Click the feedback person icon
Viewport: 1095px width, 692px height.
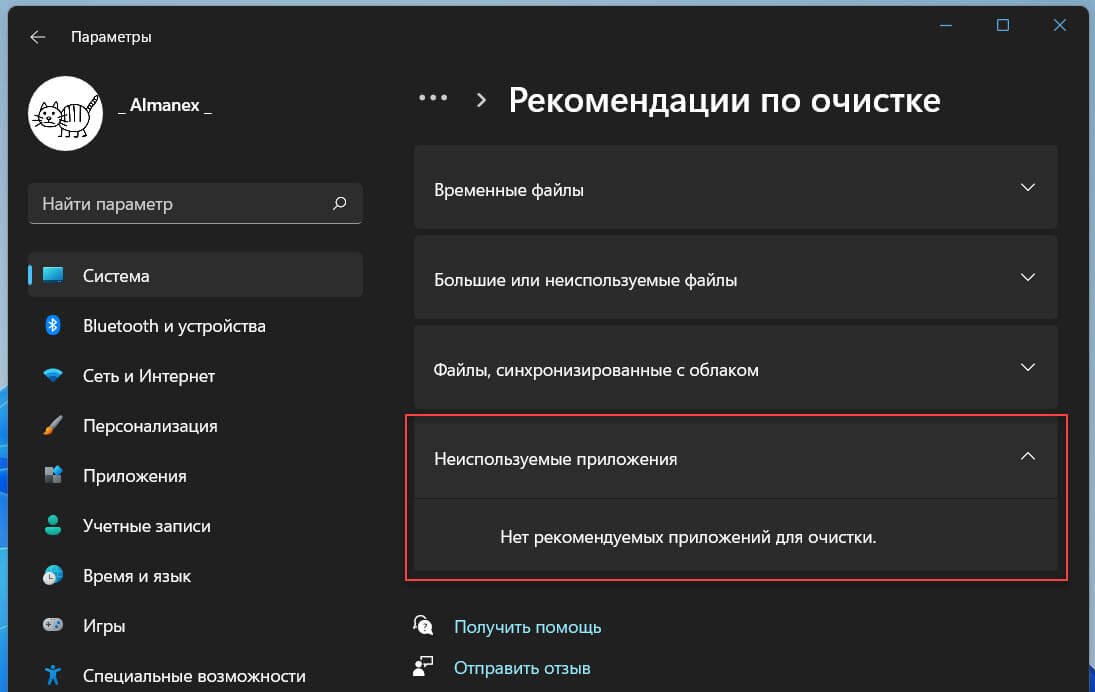tap(423, 666)
